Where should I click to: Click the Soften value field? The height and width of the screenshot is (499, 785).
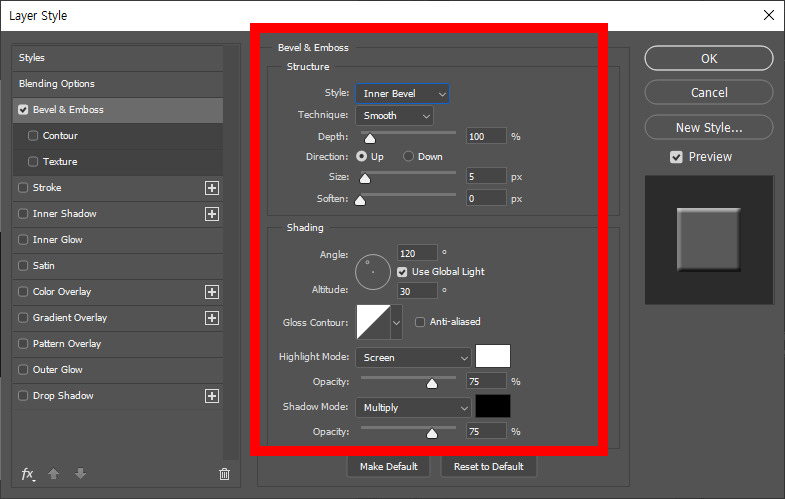click(x=486, y=198)
